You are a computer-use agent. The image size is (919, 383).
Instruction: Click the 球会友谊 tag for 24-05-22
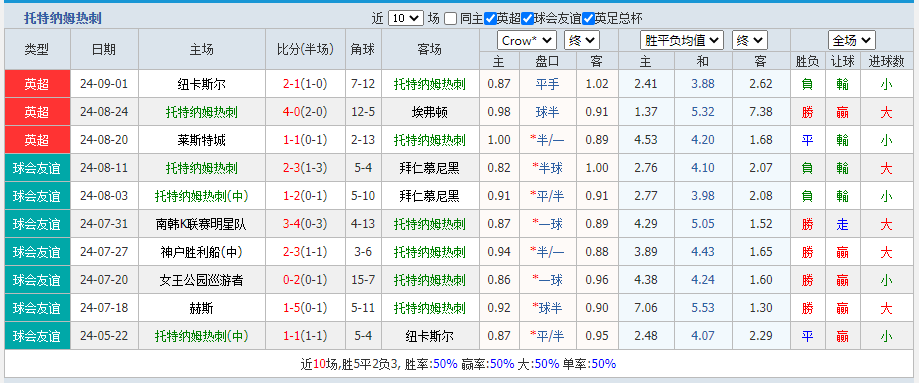tap(37, 336)
